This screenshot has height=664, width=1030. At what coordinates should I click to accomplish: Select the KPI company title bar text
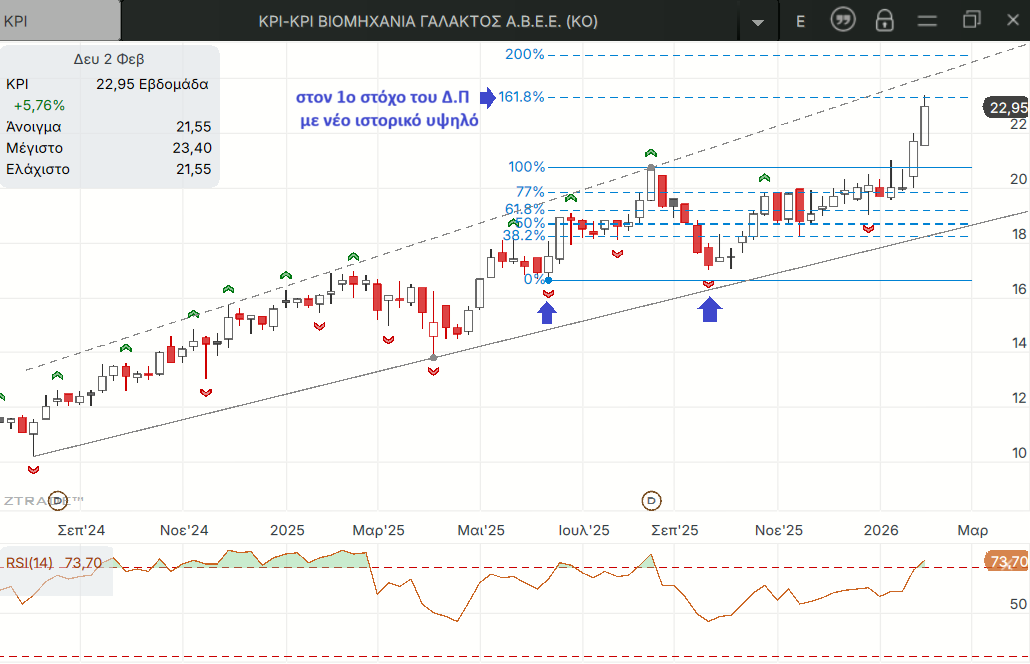427,21
